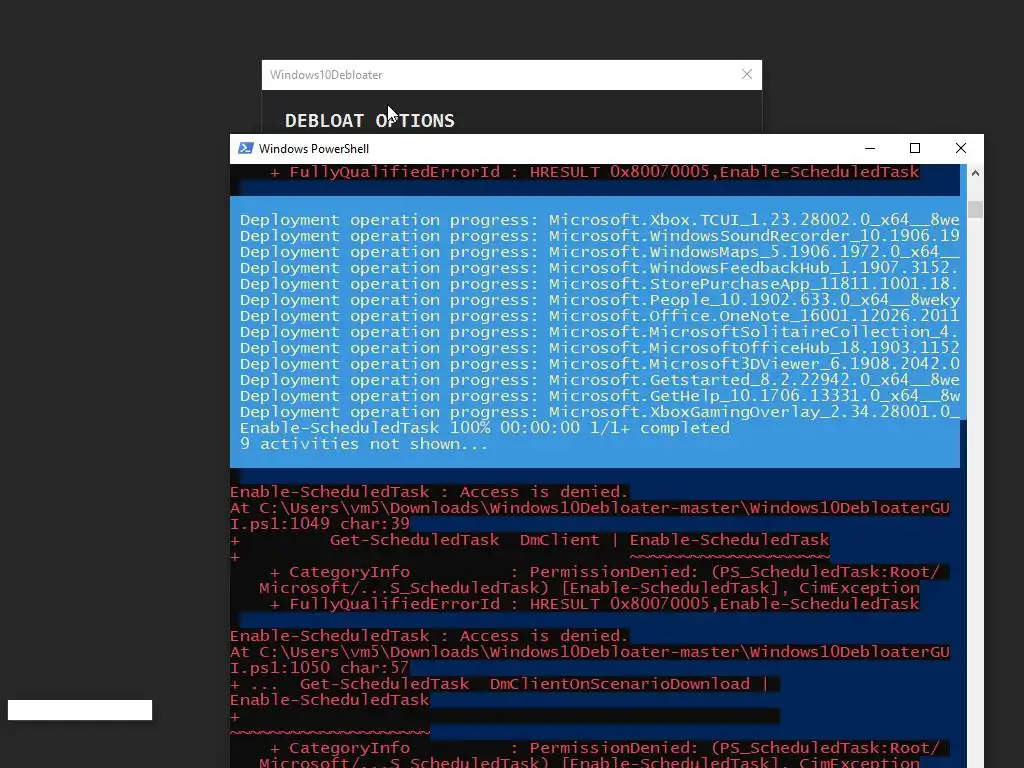Viewport: 1024px width, 768px height.
Task: Click the white box at the bottom left
Action: click(x=80, y=710)
